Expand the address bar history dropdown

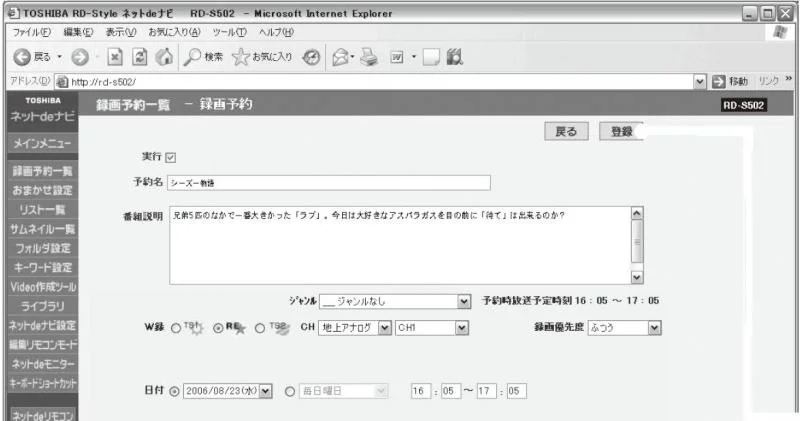click(700, 81)
